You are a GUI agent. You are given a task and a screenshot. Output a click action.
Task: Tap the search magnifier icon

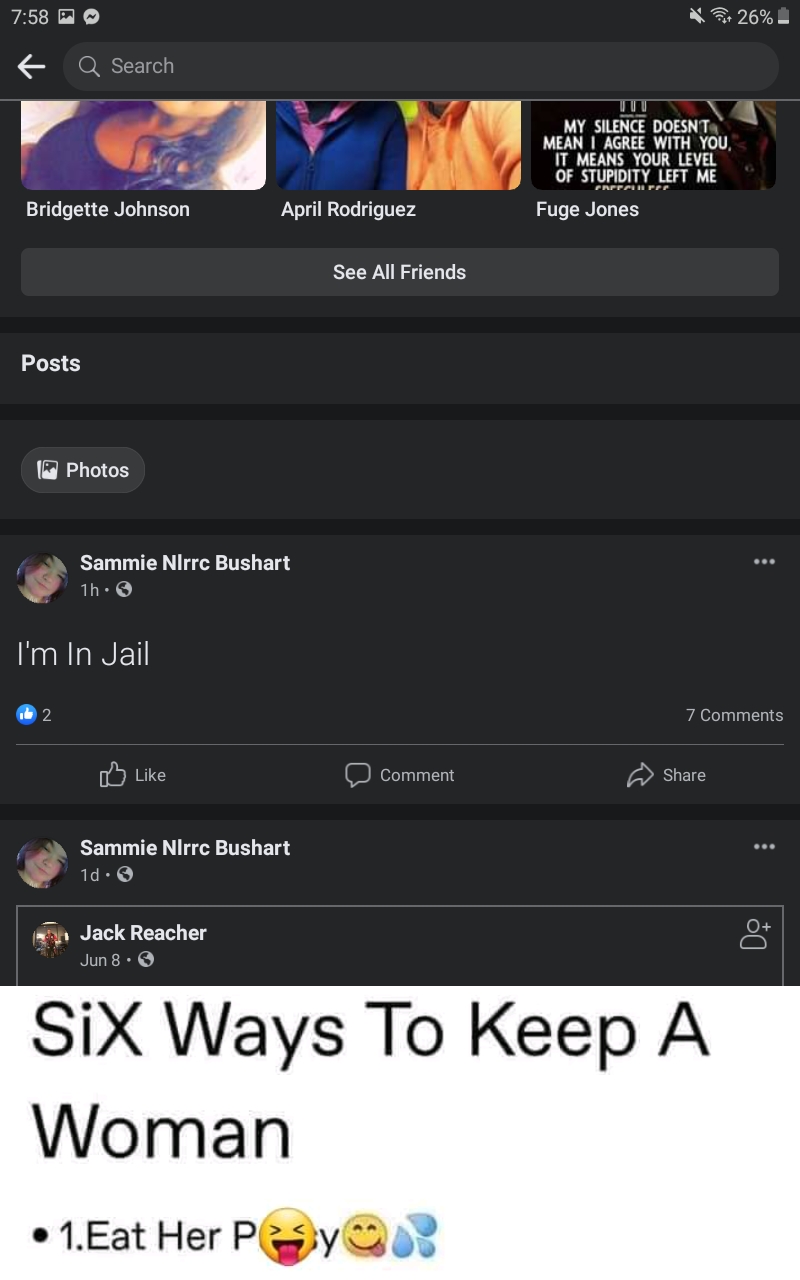tap(89, 66)
